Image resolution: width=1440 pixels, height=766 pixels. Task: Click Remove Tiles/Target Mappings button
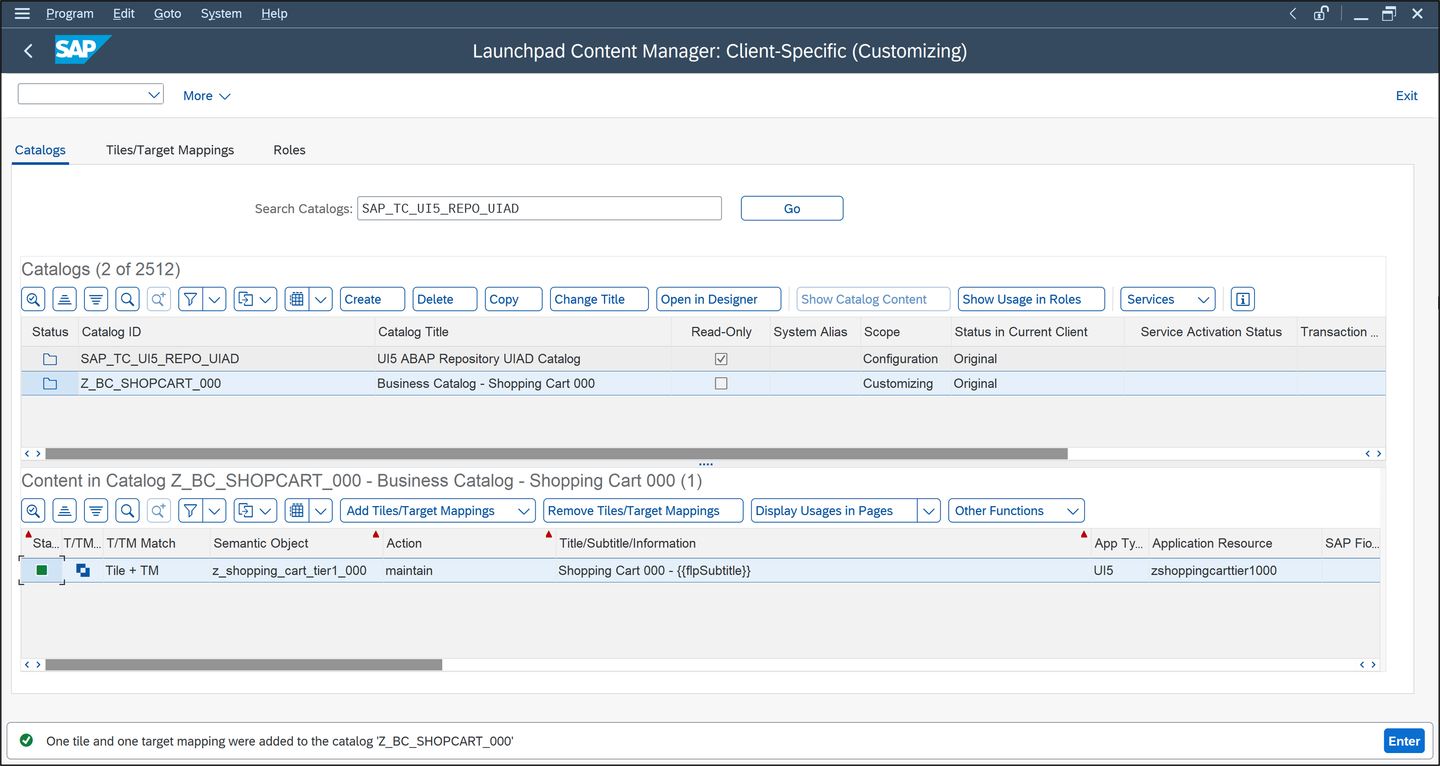(643, 511)
